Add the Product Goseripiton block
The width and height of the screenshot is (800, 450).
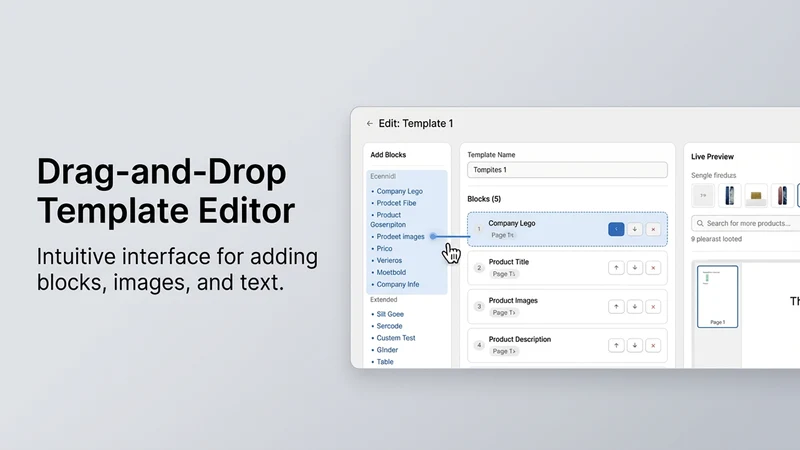click(388, 220)
